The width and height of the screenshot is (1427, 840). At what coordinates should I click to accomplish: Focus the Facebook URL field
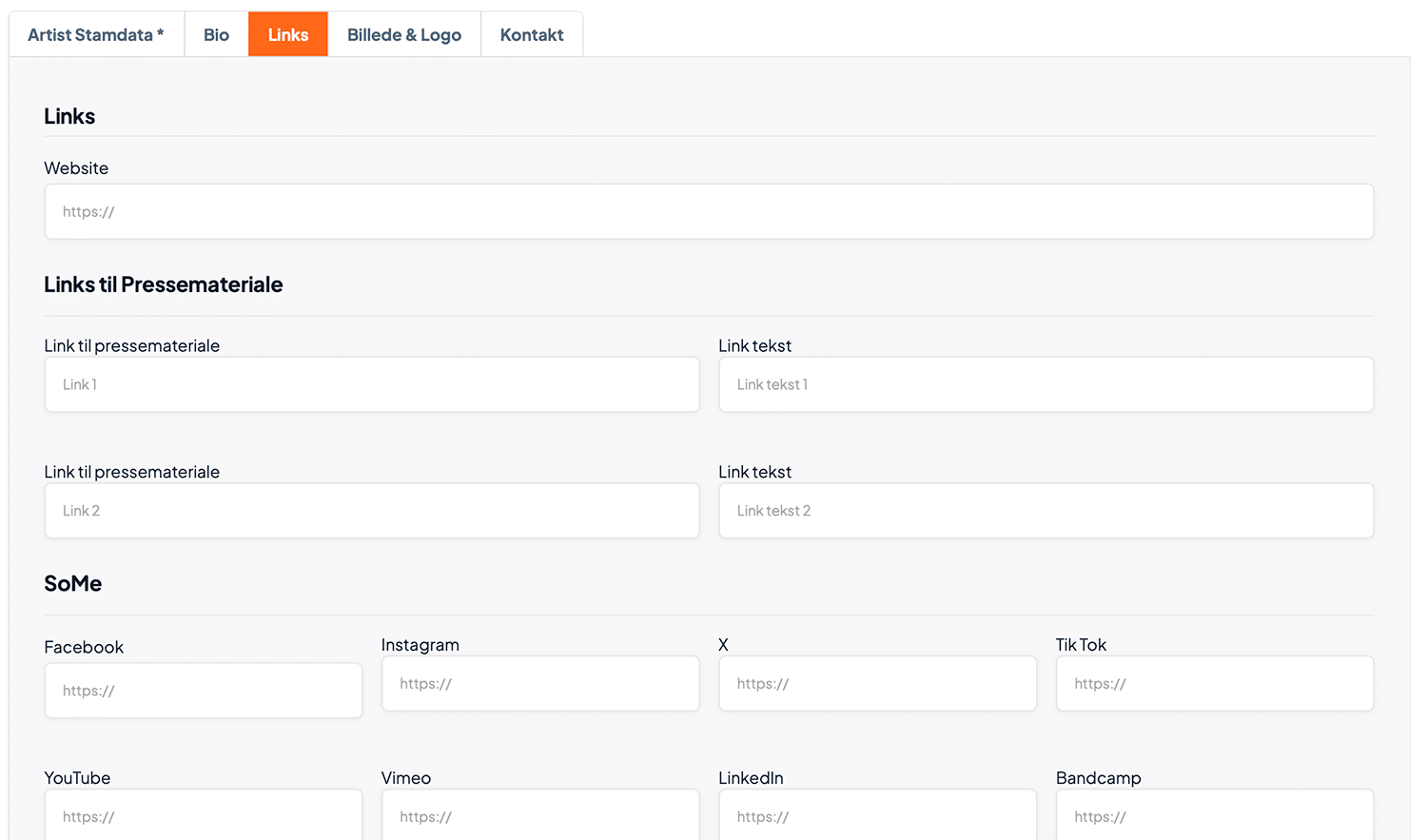click(x=204, y=691)
